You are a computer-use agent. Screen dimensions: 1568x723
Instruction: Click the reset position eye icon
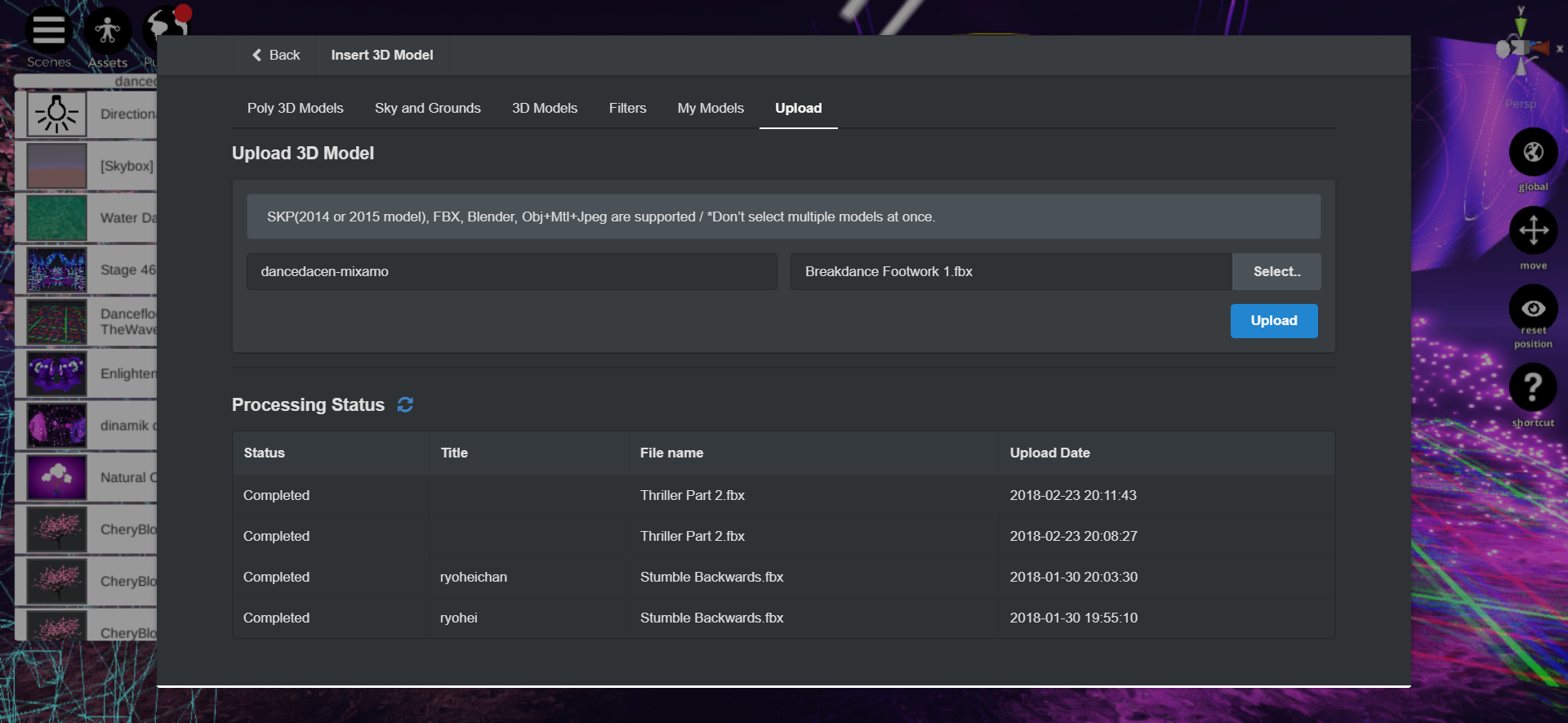pyautogui.click(x=1533, y=309)
